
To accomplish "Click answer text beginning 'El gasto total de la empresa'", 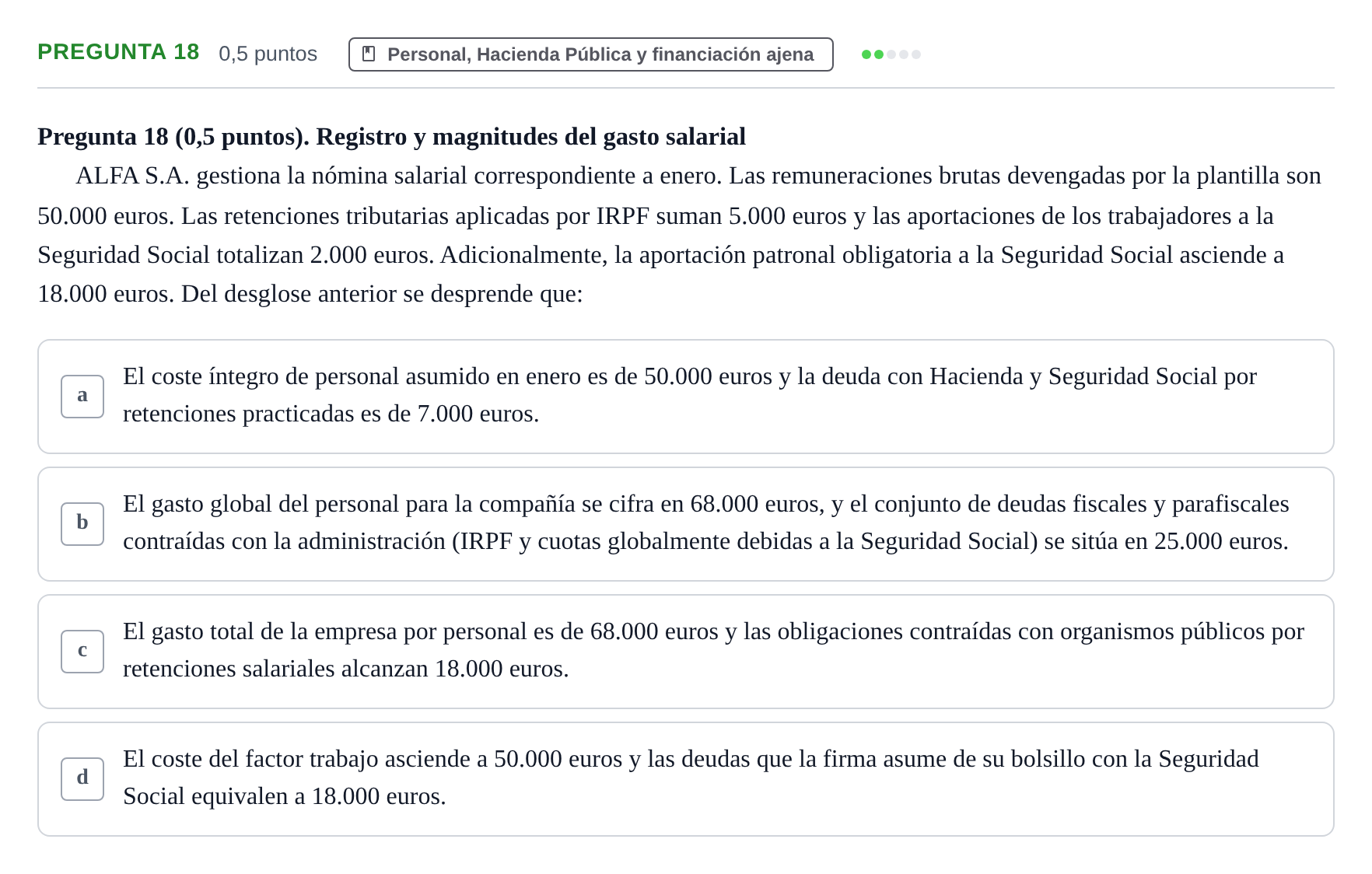I will (x=713, y=650).
